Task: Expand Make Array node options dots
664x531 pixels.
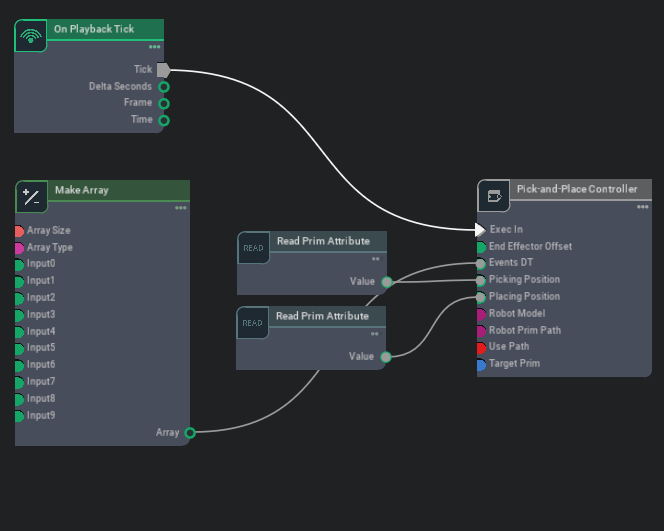Action: coord(181,207)
